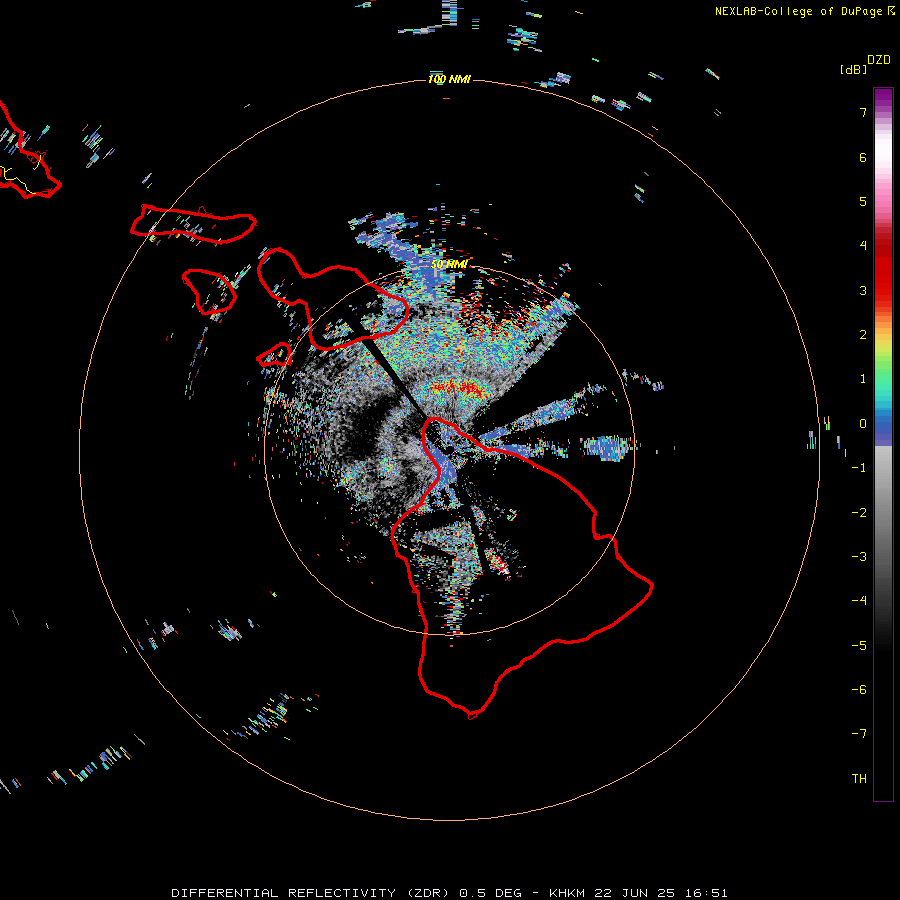Click the 3 value on colorbar
Image resolution: width=900 pixels, height=900 pixels.
click(863, 290)
